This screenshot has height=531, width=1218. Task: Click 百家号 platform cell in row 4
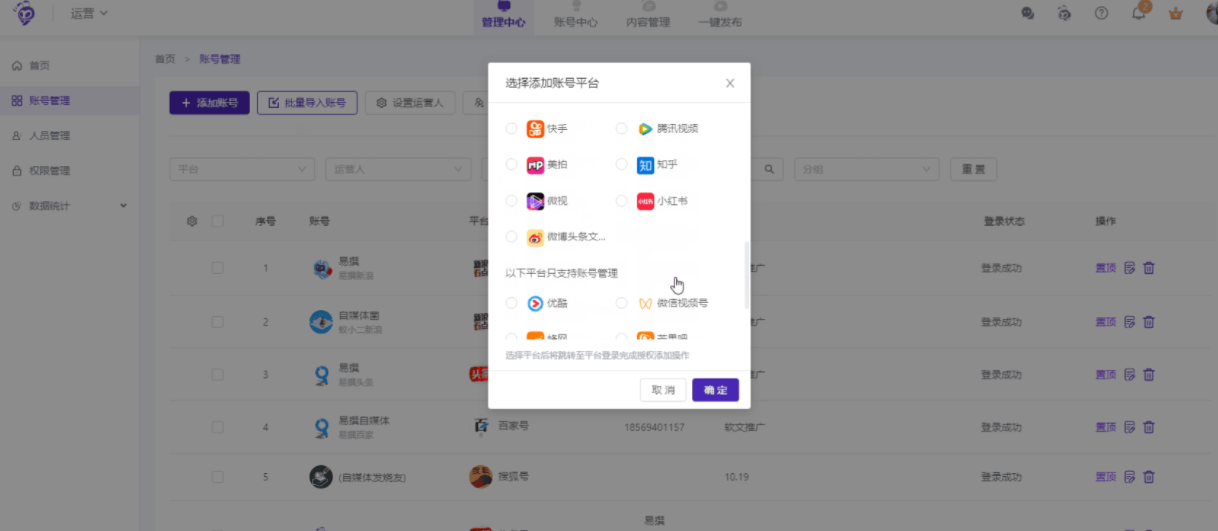coord(504,426)
